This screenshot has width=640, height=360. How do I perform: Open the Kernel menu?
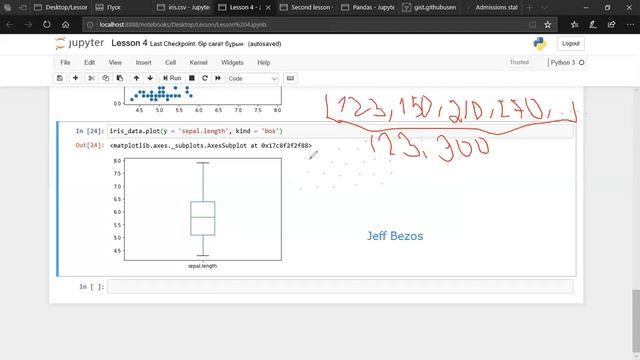click(198, 62)
